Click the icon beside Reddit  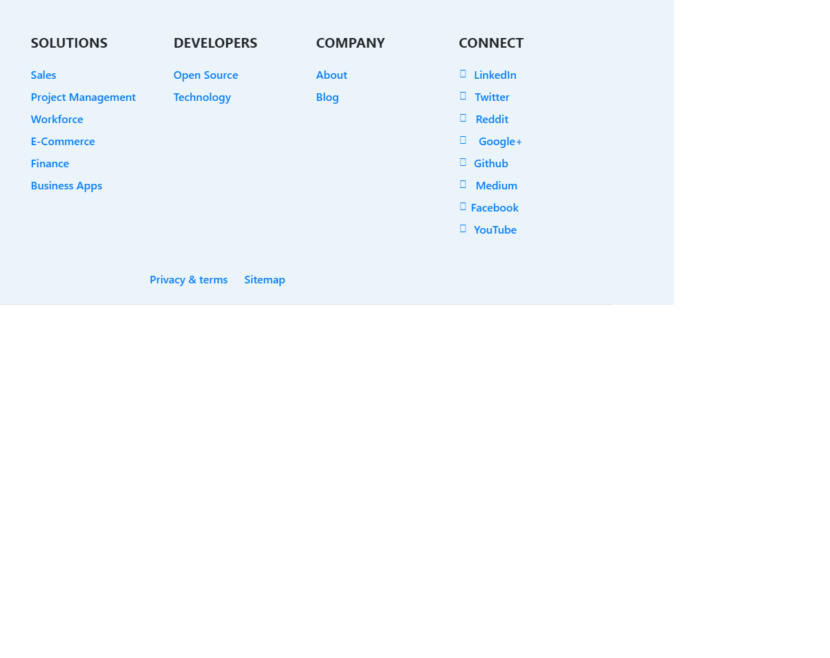[x=463, y=118]
